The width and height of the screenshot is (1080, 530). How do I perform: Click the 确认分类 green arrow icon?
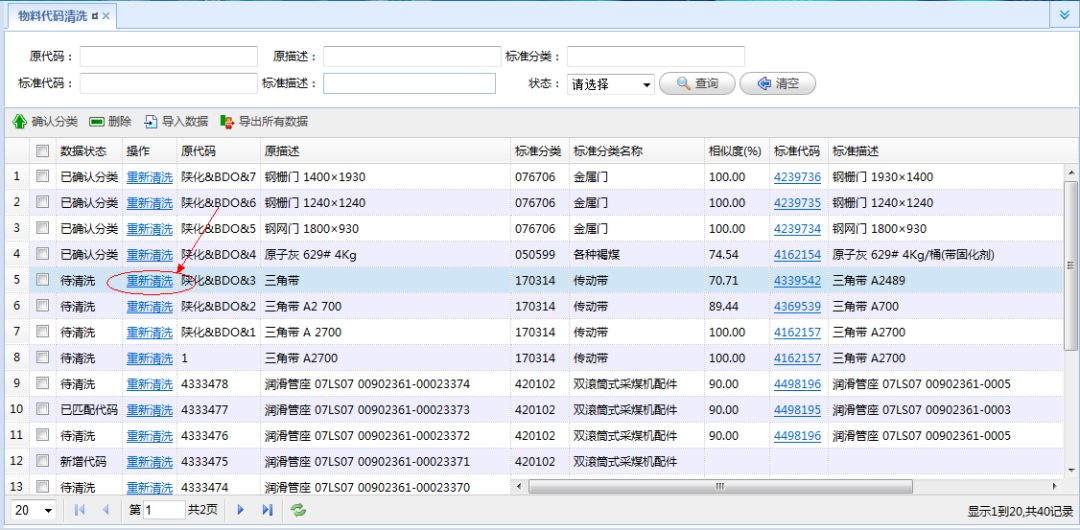coord(19,122)
